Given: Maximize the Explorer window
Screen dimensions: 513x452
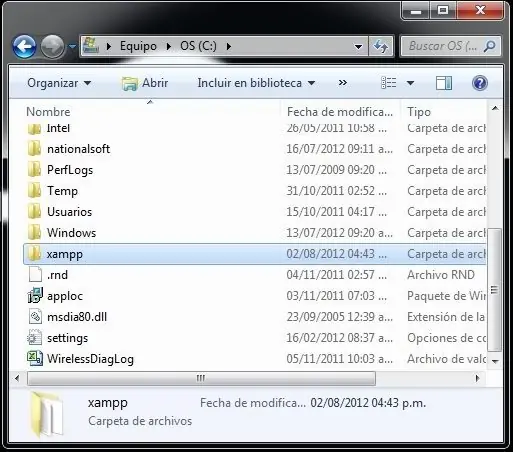Looking at the screenshot, I should coord(443,11).
